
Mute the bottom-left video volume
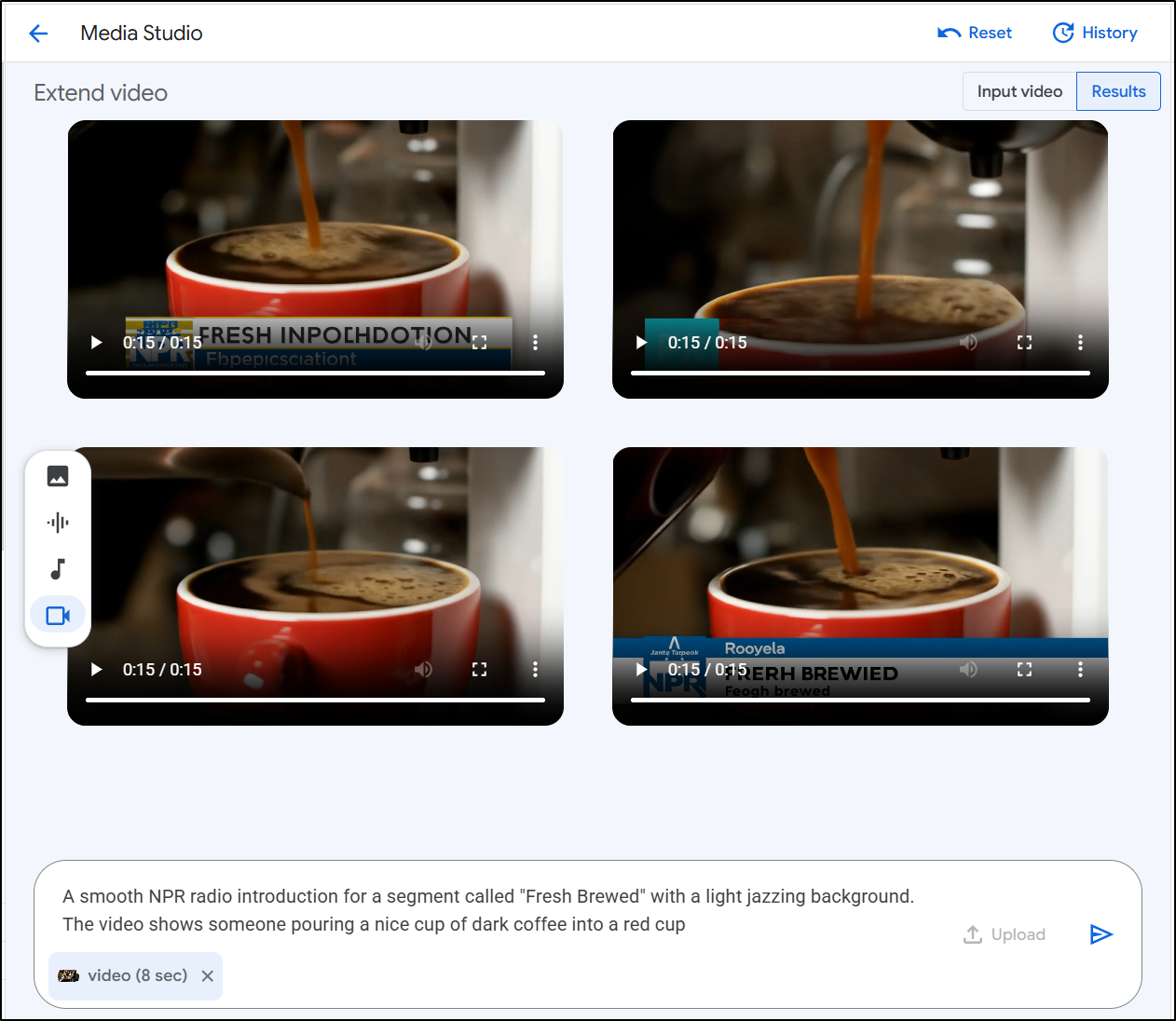pyautogui.click(x=424, y=669)
